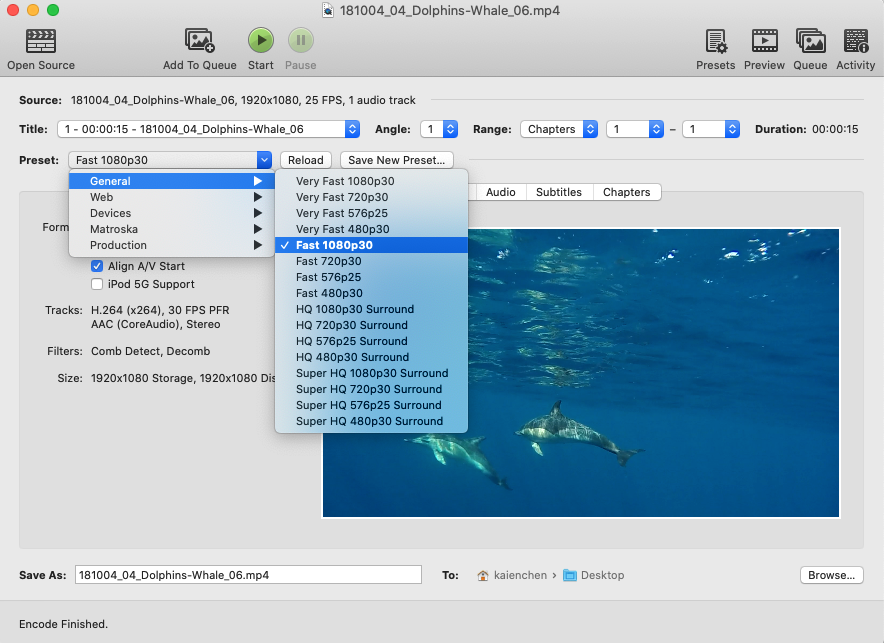The image size is (884, 643).
Task: Switch to the Subtitles tab
Action: coord(559,192)
